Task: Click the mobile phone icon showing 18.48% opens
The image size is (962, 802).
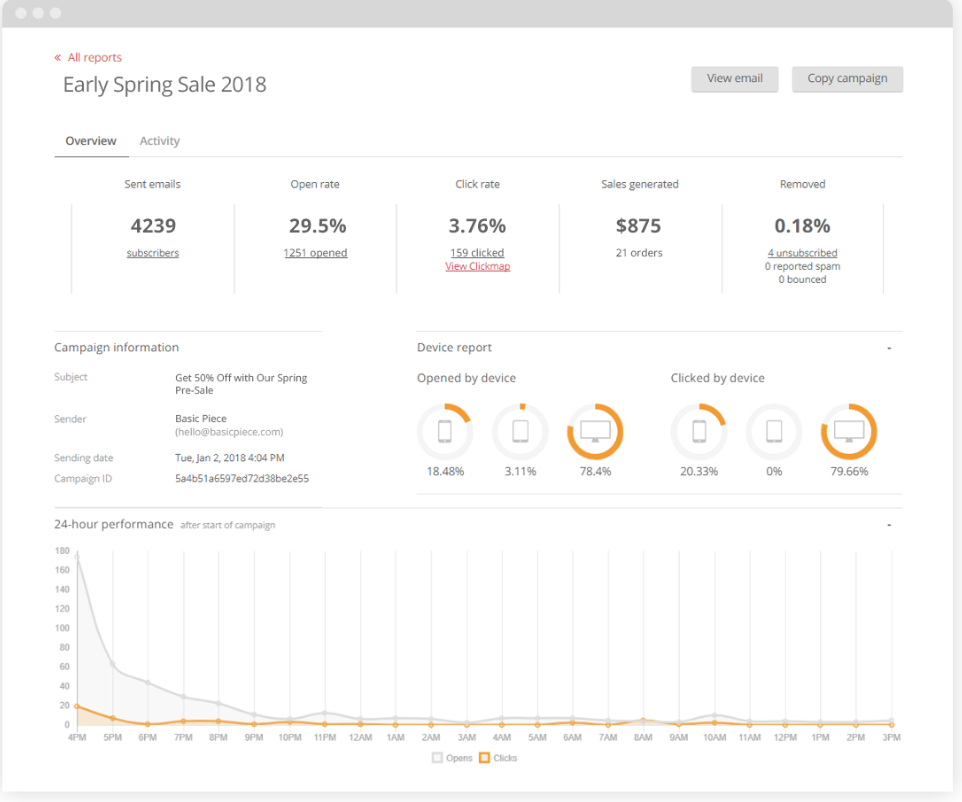Action: [x=445, y=431]
